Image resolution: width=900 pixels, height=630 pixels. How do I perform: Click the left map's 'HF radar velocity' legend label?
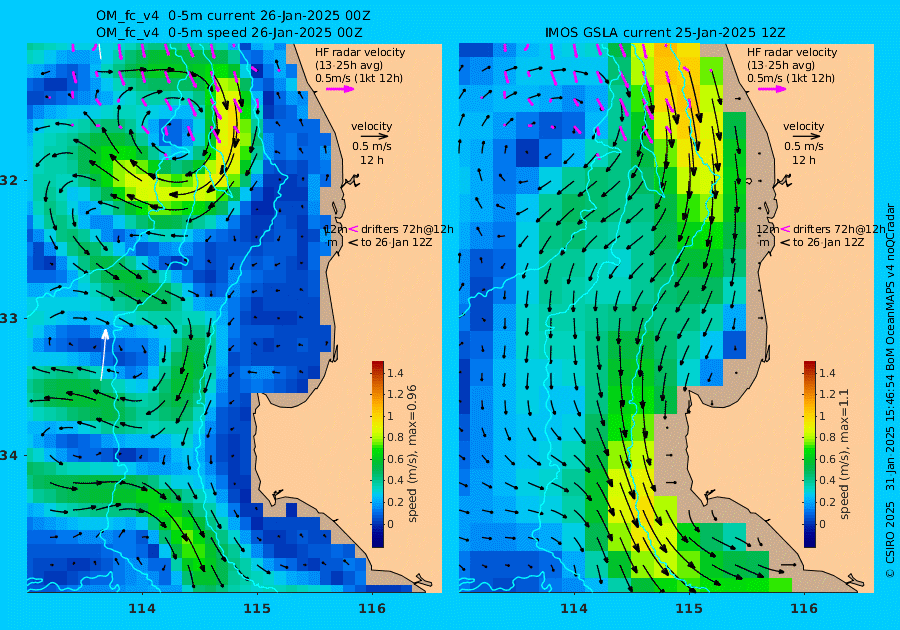[360, 52]
